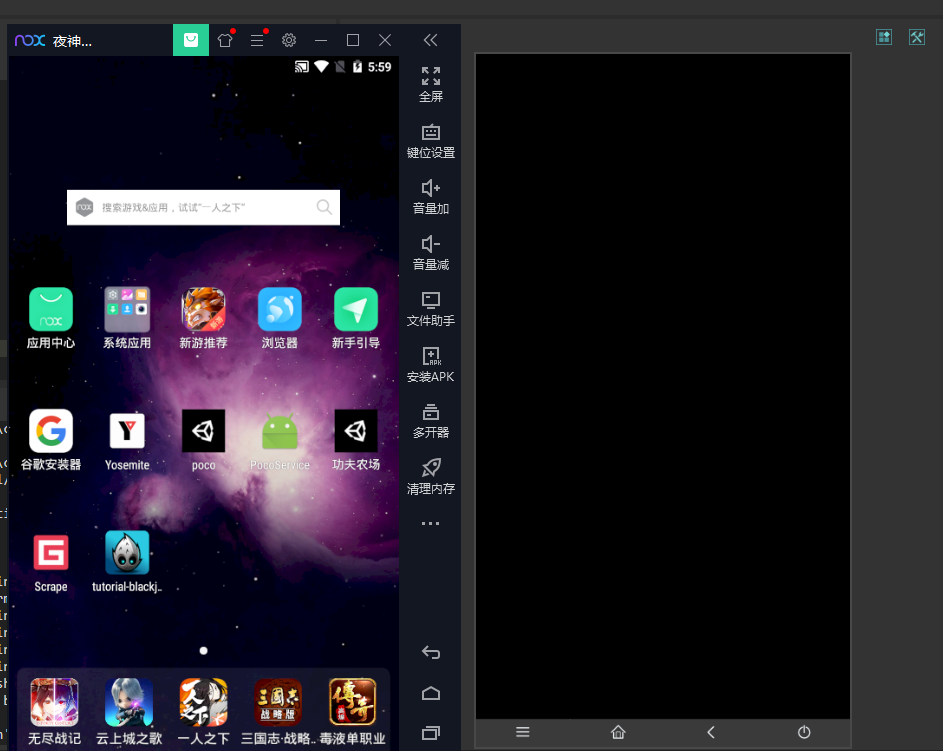Expand more sidebar tools via three dots
The width and height of the screenshot is (943, 751).
tap(431, 524)
